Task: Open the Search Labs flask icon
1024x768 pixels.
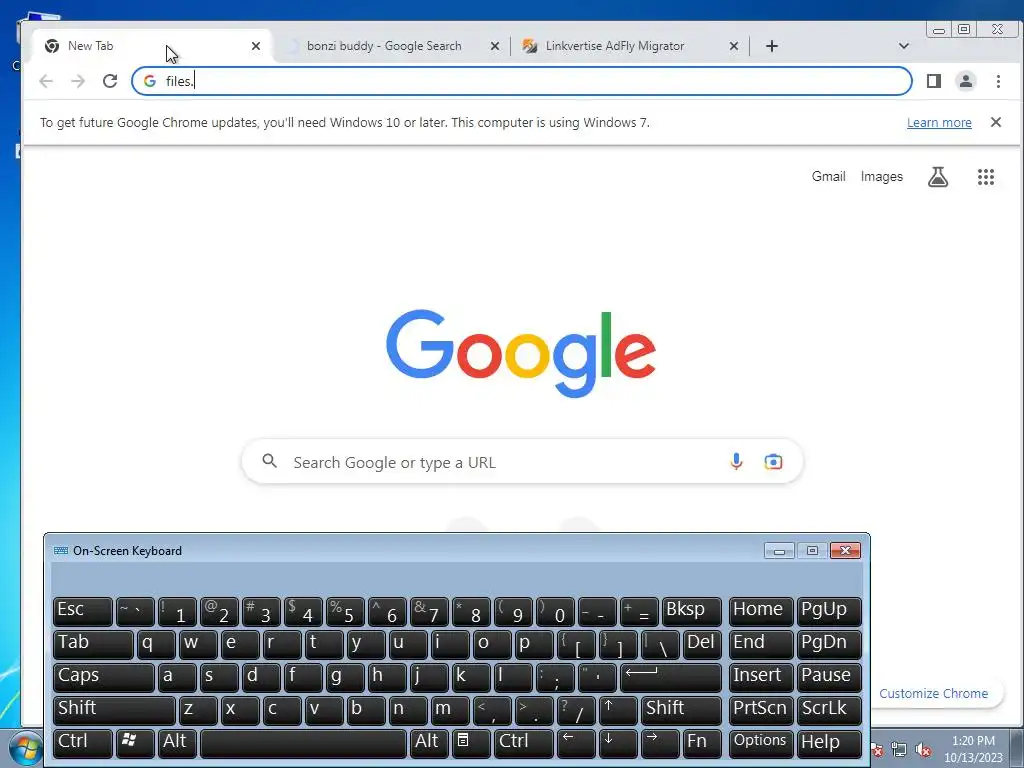Action: pyautogui.click(x=938, y=177)
